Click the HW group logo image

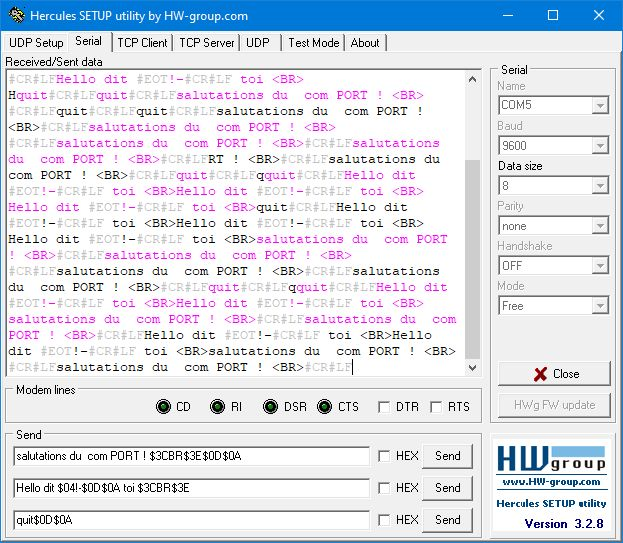tap(552, 467)
